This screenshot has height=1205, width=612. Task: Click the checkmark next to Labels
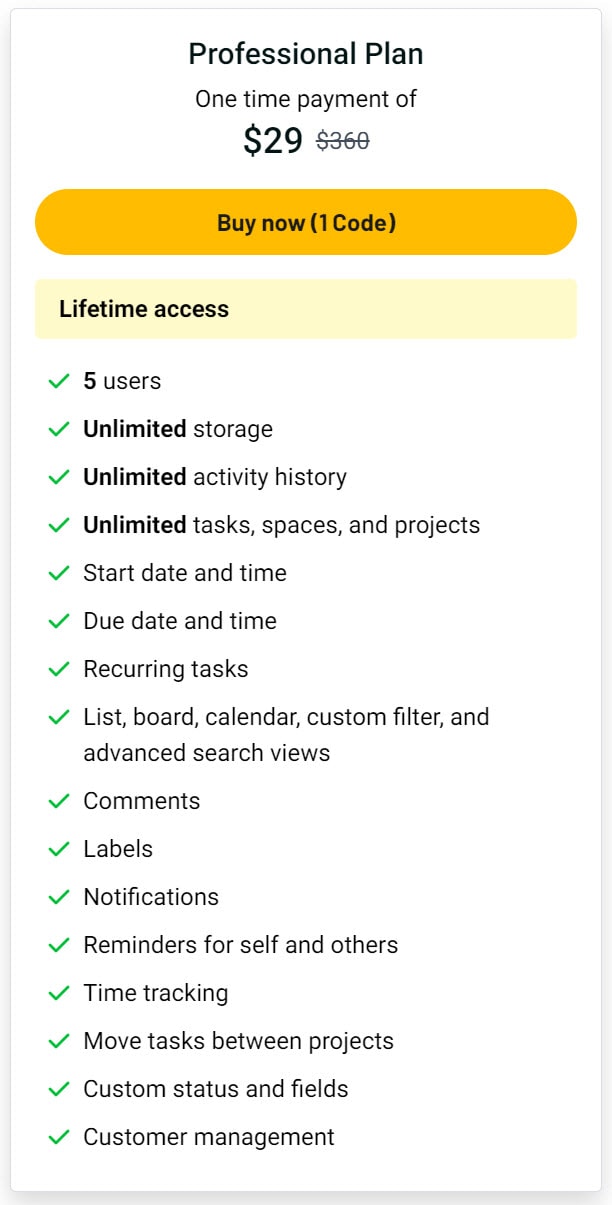click(59, 849)
